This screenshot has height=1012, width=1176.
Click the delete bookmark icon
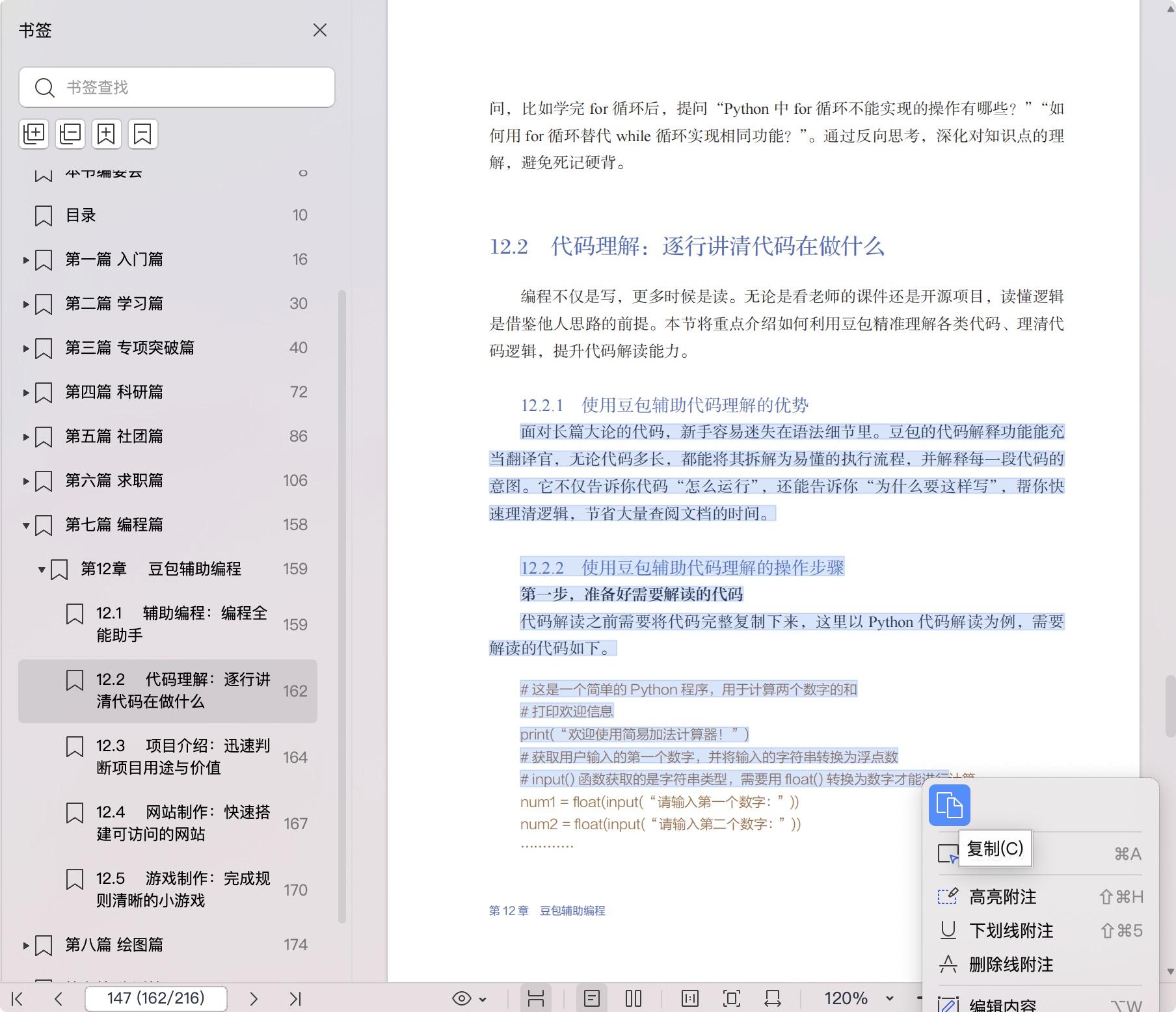[x=142, y=134]
